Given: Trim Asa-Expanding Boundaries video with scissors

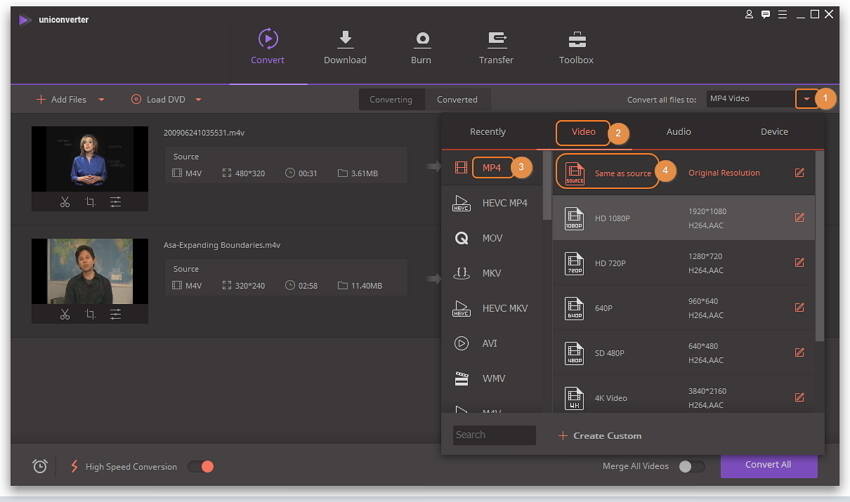Looking at the screenshot, I should pos(65,314).
